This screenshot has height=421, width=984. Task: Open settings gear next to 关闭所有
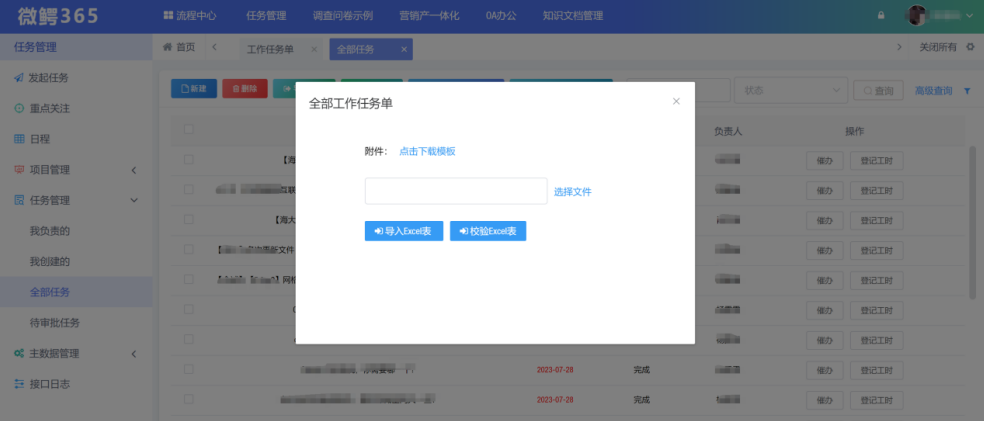970,48
